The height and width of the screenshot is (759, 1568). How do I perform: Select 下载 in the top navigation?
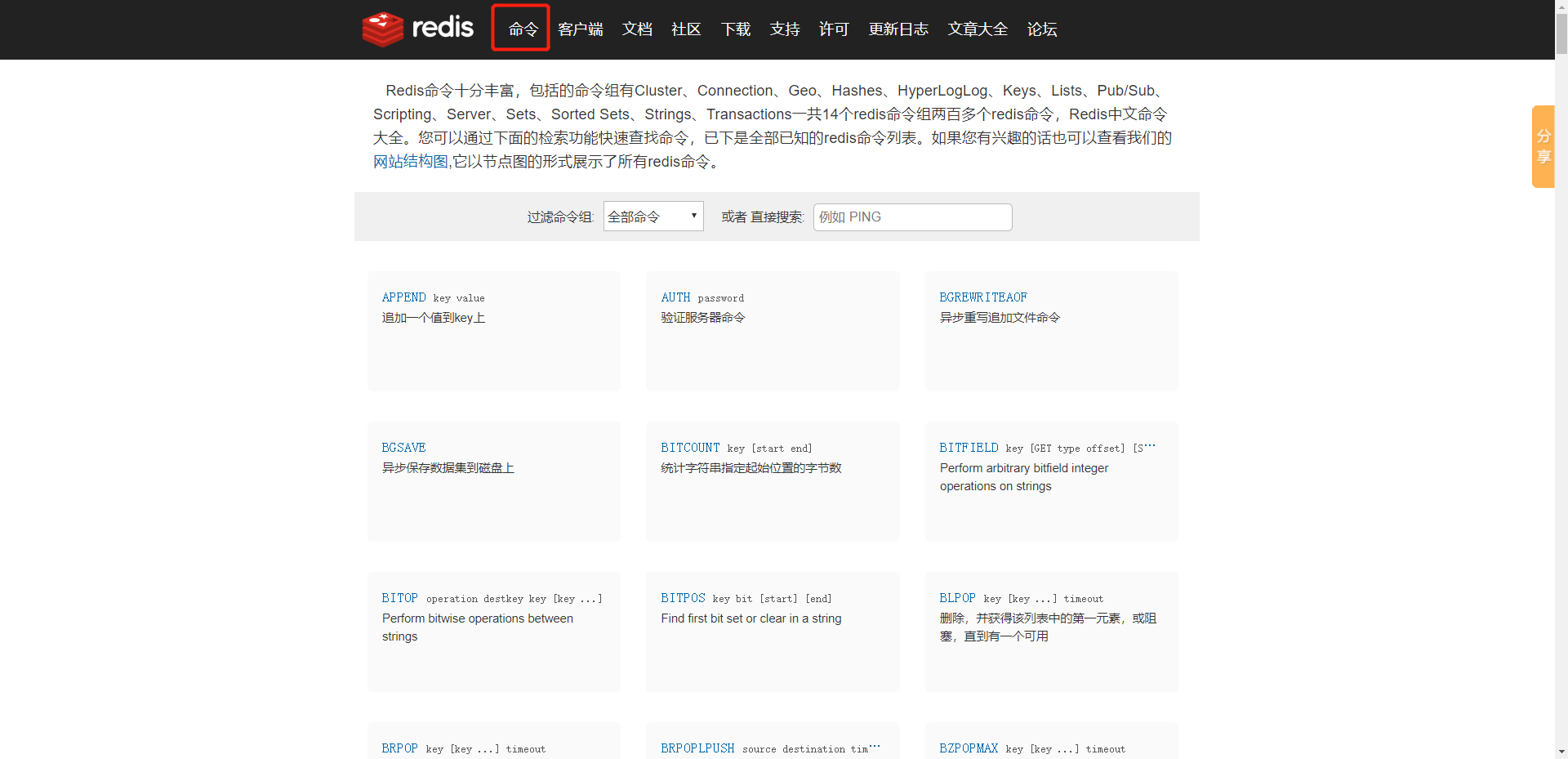pyautogui.click(x=735, y=29)
